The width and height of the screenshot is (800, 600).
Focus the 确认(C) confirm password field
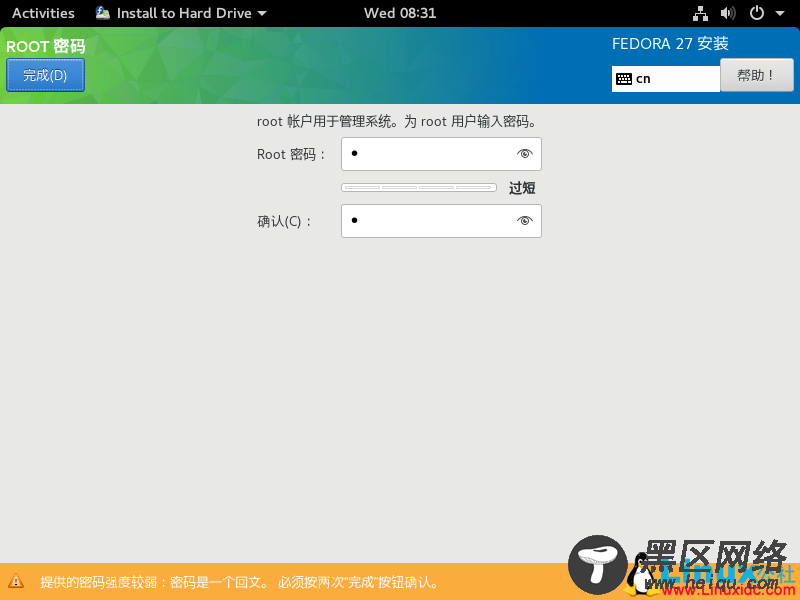point(441,221)
